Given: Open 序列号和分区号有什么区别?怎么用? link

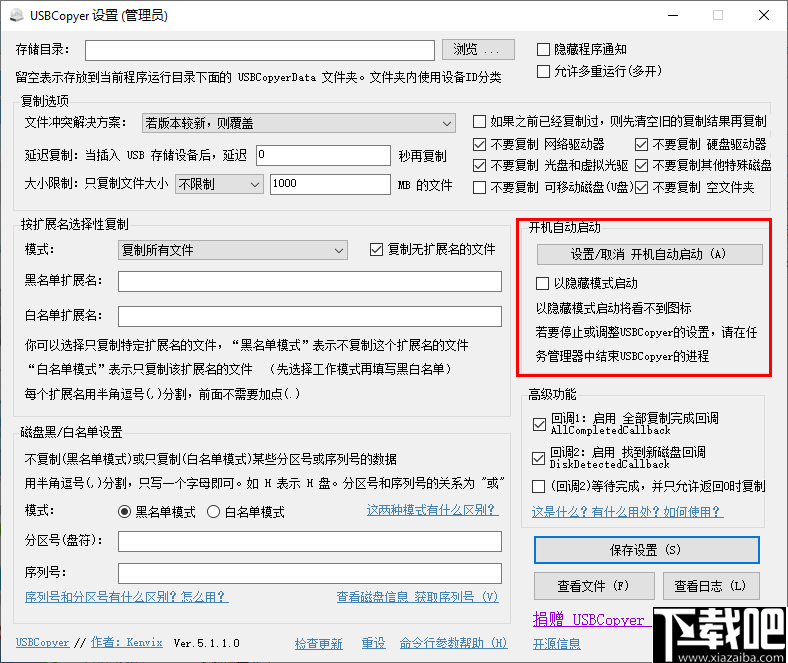Looking at the screenshot, I should point(127,597).
